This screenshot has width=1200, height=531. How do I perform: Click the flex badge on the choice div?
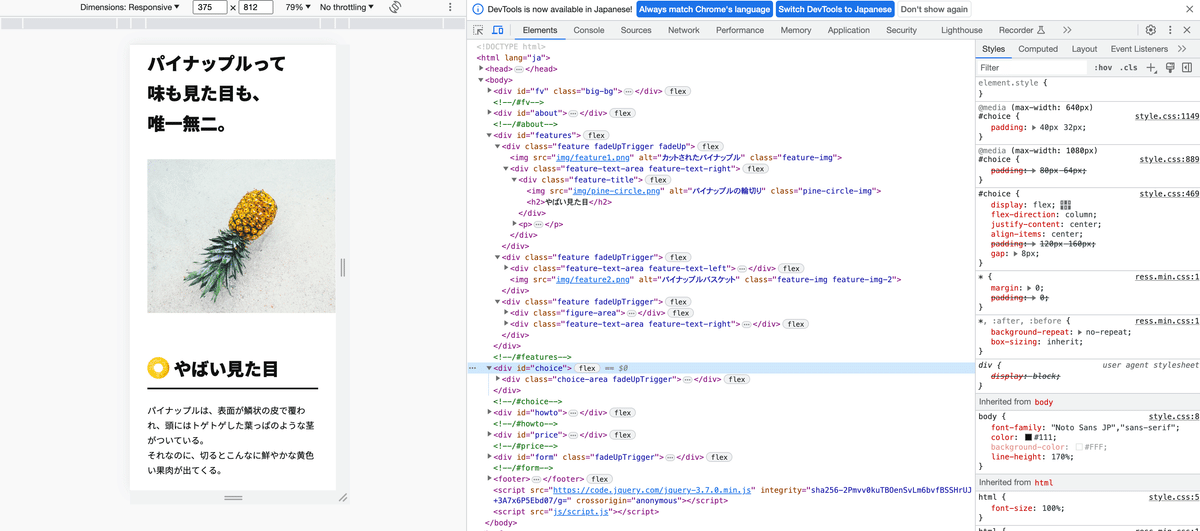click(x=587, y=368)
